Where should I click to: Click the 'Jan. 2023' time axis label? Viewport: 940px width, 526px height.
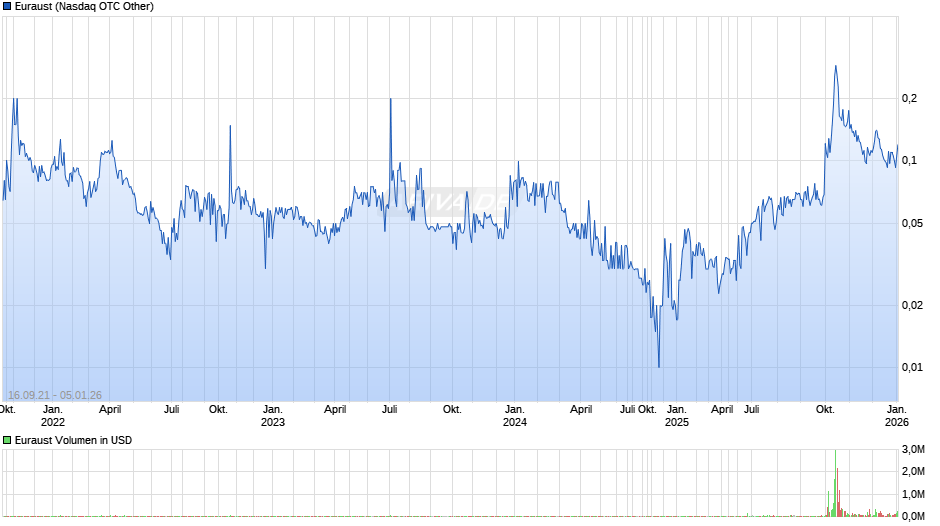(x=273, y=416)
